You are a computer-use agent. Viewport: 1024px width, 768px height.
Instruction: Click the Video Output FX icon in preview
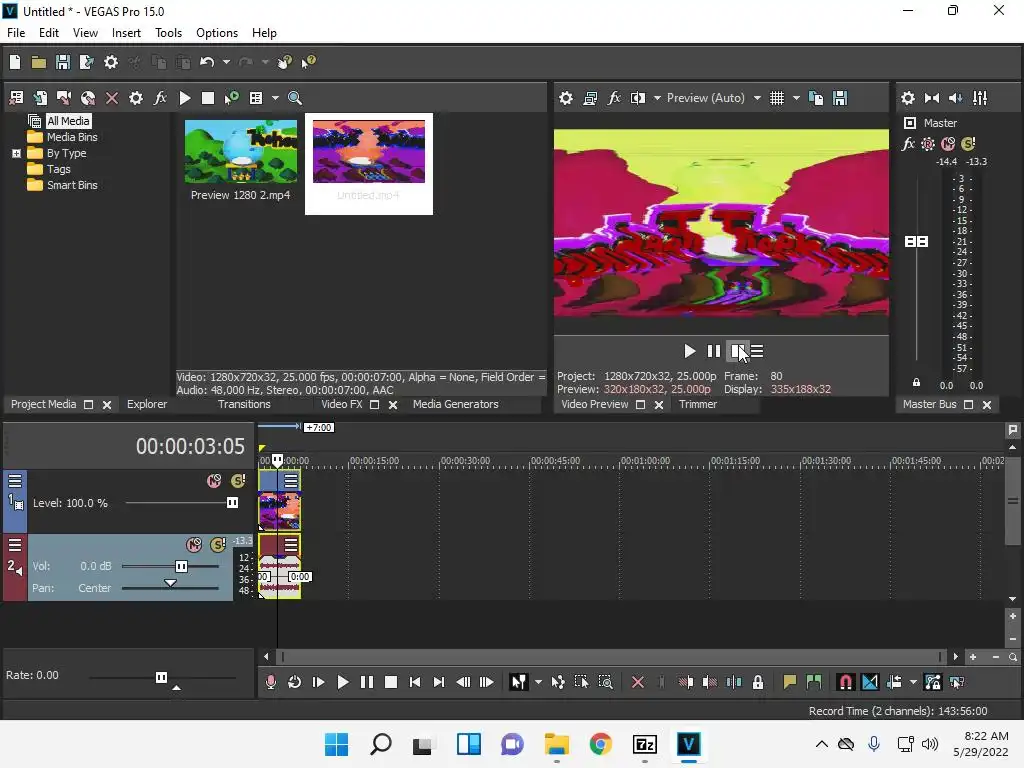[614, 98]
